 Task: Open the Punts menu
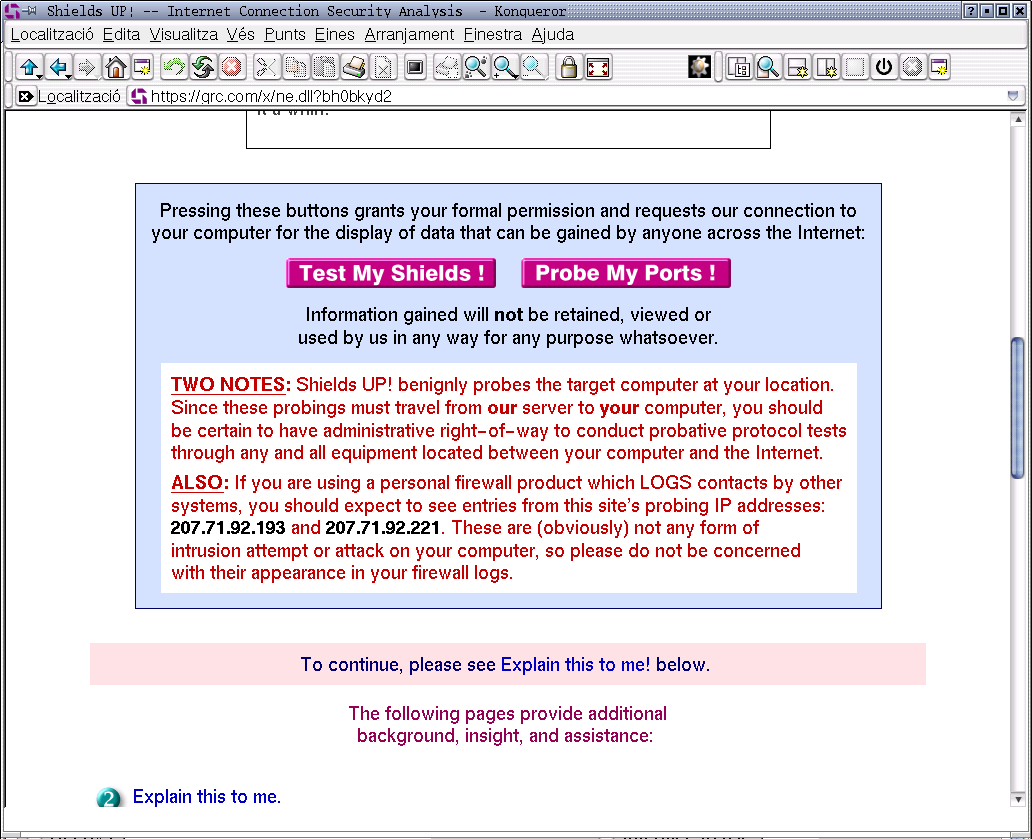(285, 35)
